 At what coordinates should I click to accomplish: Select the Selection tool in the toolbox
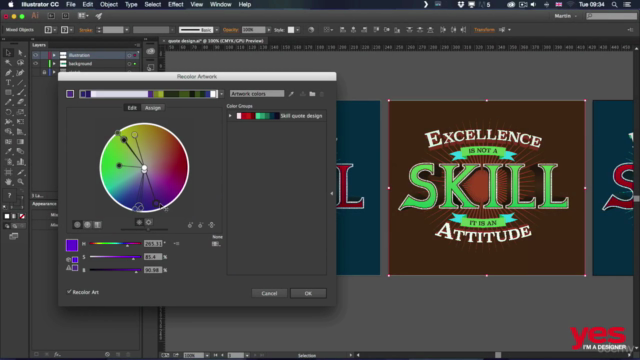[8, 53]
